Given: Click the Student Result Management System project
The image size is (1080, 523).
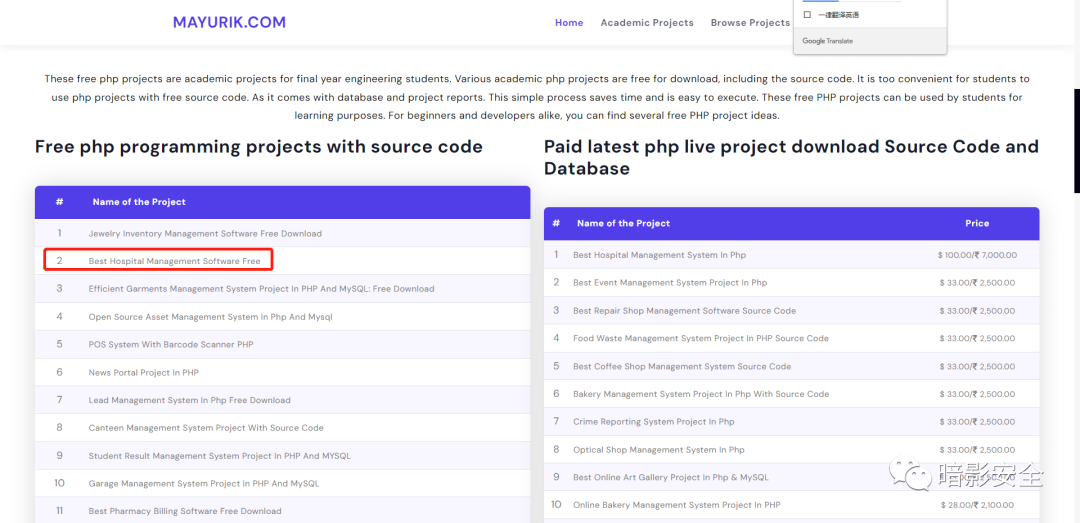Looking at the screenshot, I should point(219,456).
